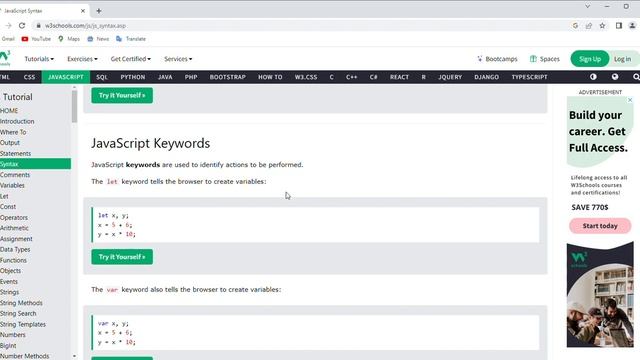Click Try it Yourself under let example
The height and width of the screenshot is (360, 640).
click(x=122, y=257)
